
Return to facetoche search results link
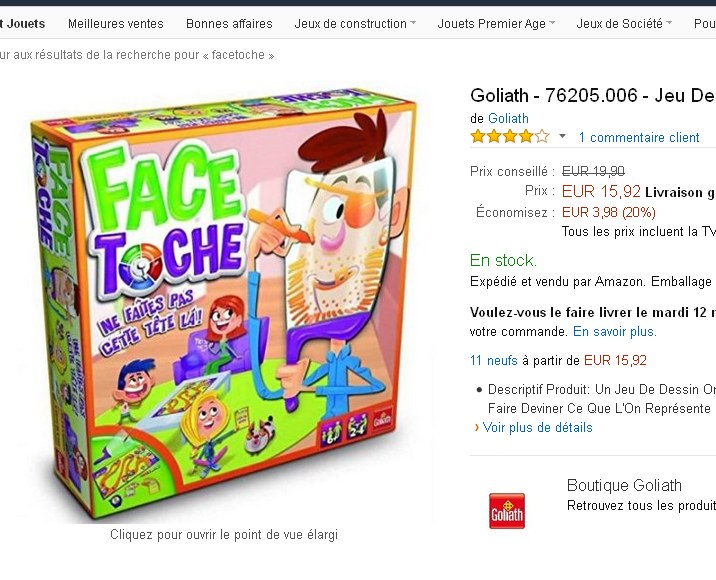(137, 55)
